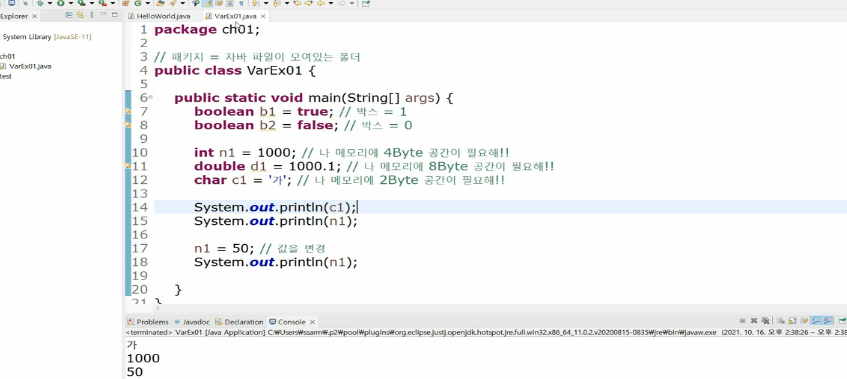Viewport: 847px width, 379px height.
Task: Select VarEx01.java in the Explorer tree
Action: 30,66
